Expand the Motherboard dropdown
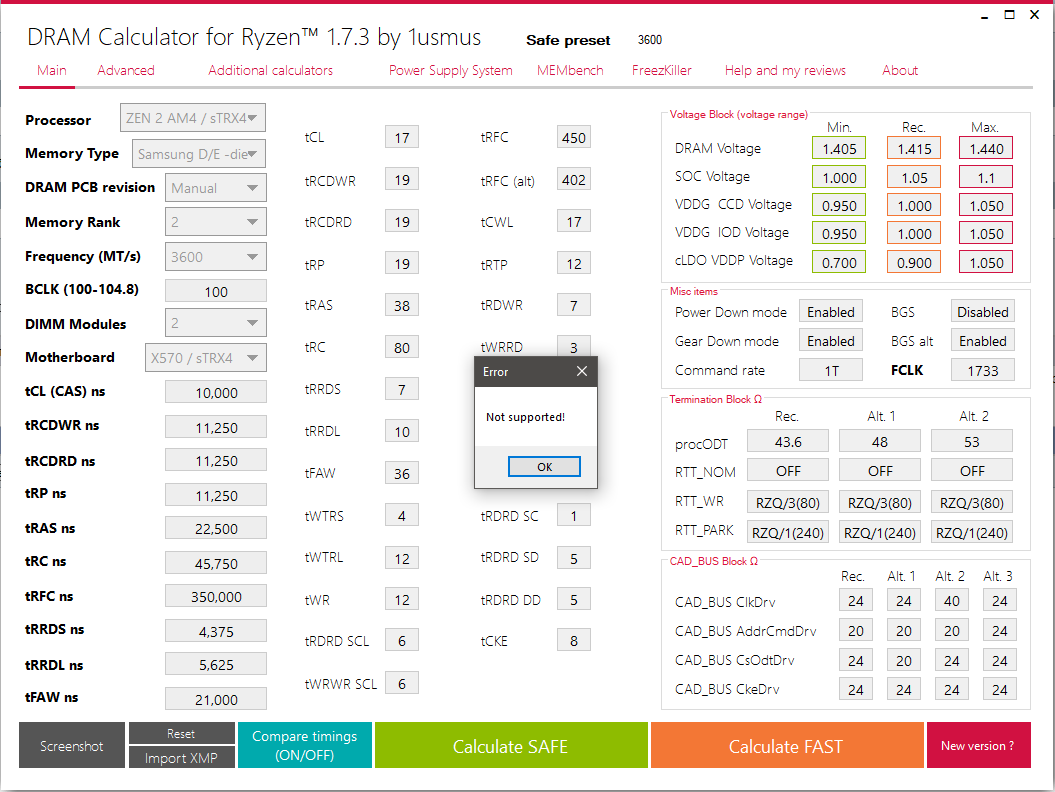 [x=206, y=357]
